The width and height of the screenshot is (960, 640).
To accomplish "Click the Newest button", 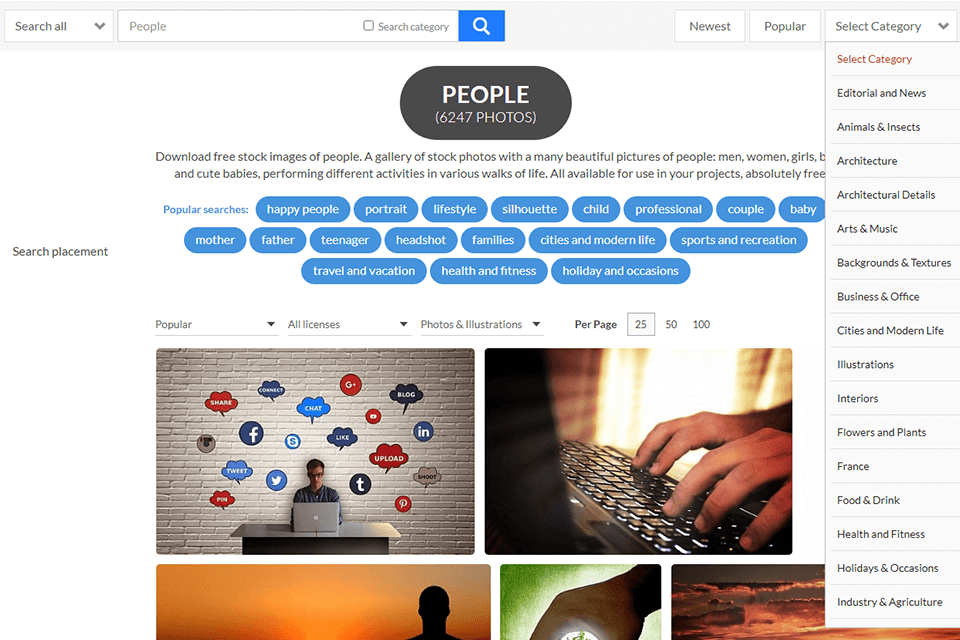I will (x=710, y=26).
